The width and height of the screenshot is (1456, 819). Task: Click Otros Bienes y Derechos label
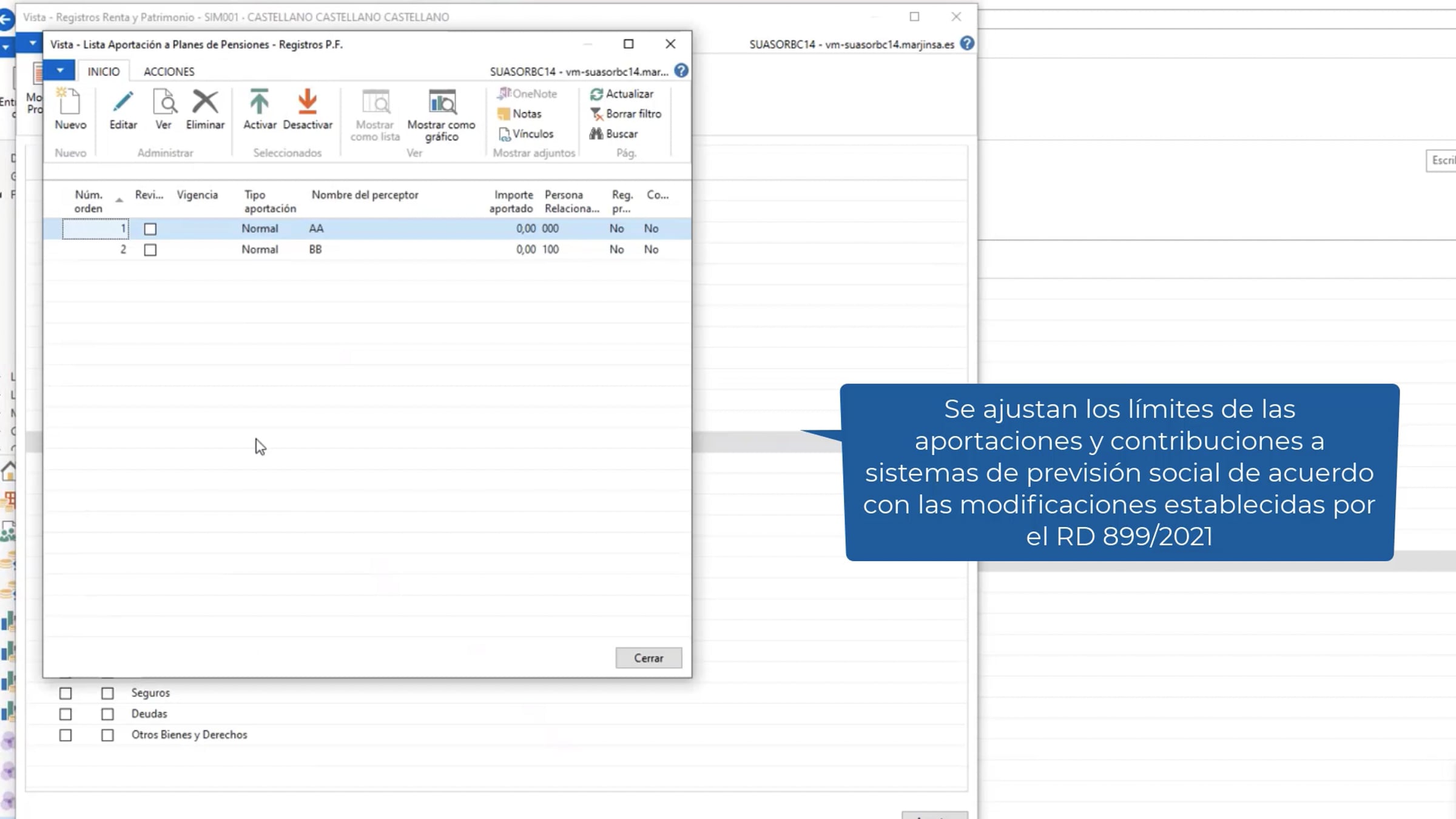pyautogui.click(x=189, y=735)
